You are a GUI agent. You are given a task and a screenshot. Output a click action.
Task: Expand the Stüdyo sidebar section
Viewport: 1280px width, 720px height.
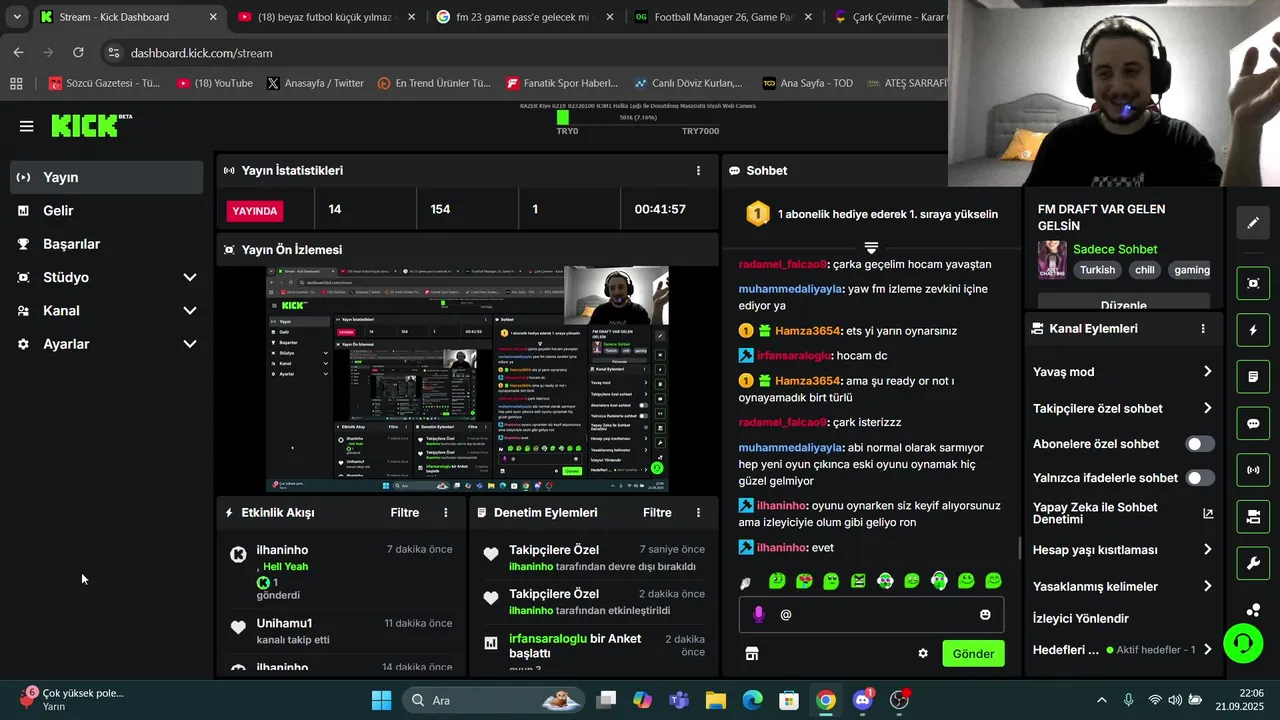coord(190,278)
